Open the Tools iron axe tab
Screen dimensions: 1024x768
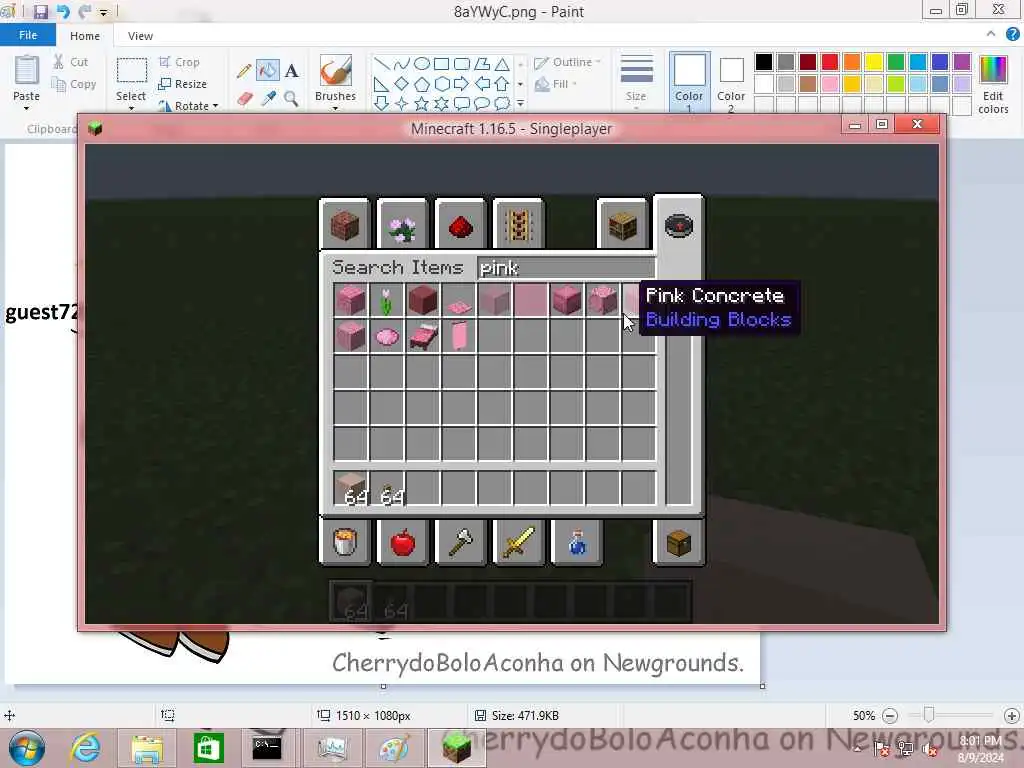[460, 542]
